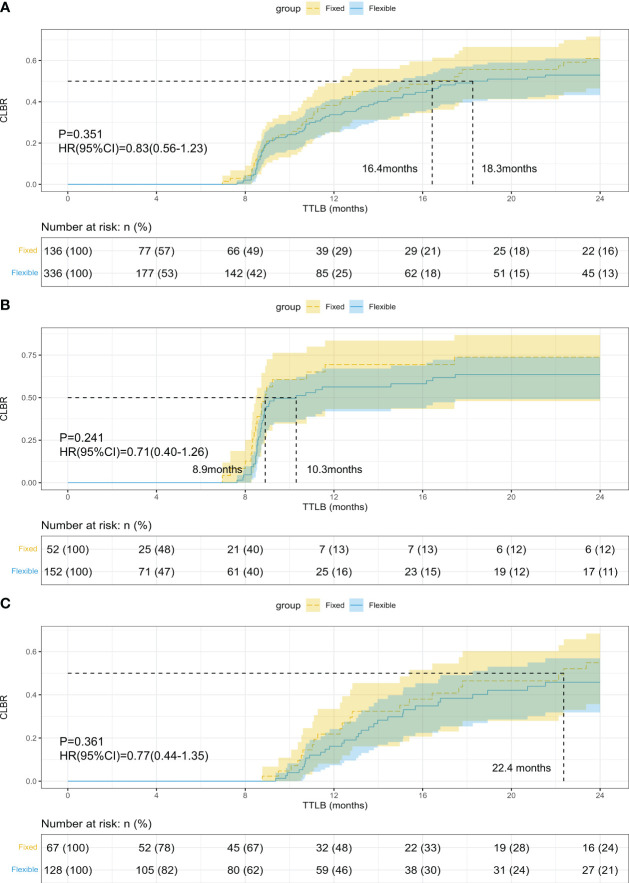Viewport: 629px width, 883px height.
Task: Click the Fixed row label in panel C table
Action: point(27,847)
